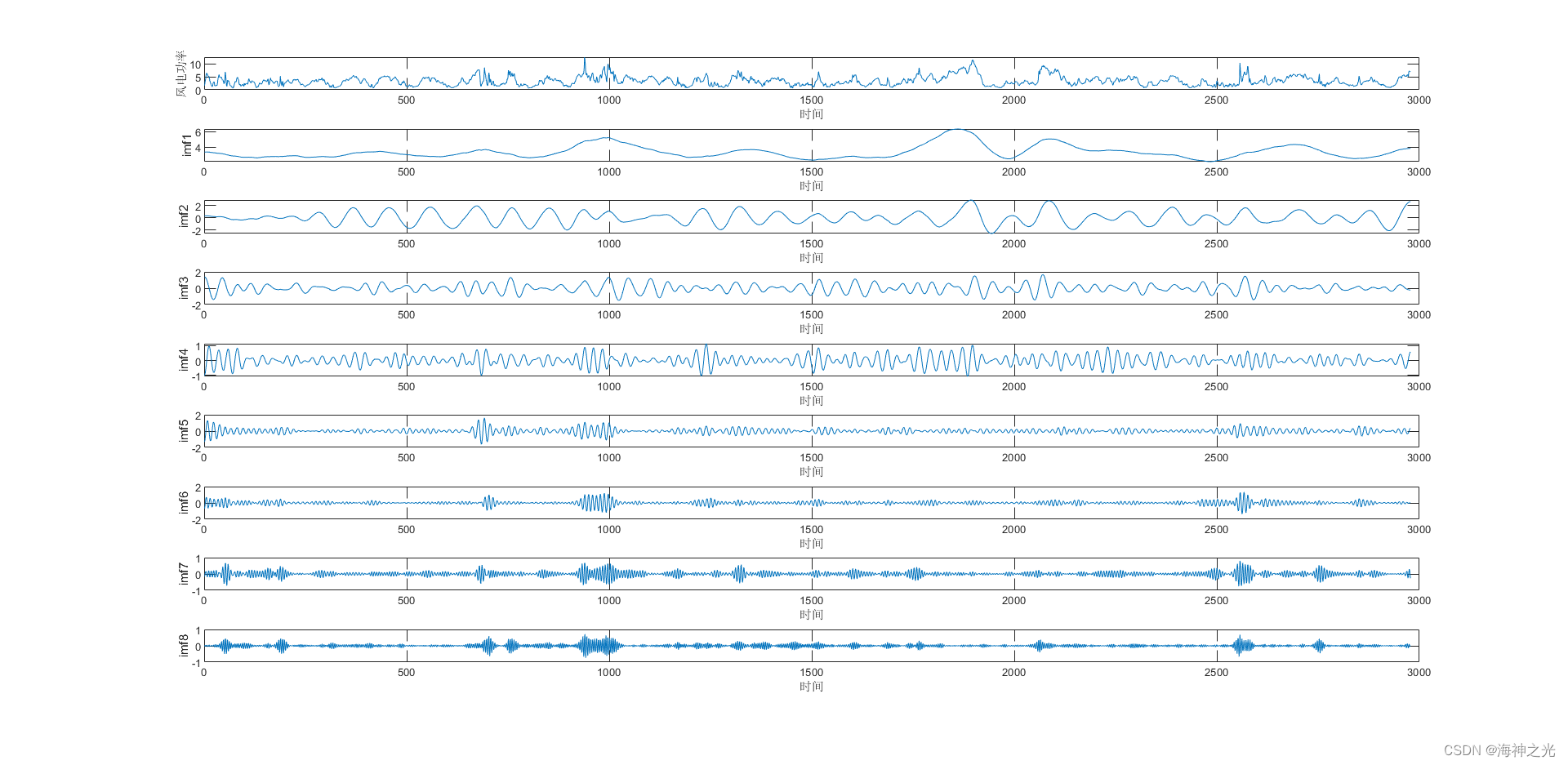1568x765 pixels.
Task: Click y-tick value 10 on the top plot
Action: (196, 65)
